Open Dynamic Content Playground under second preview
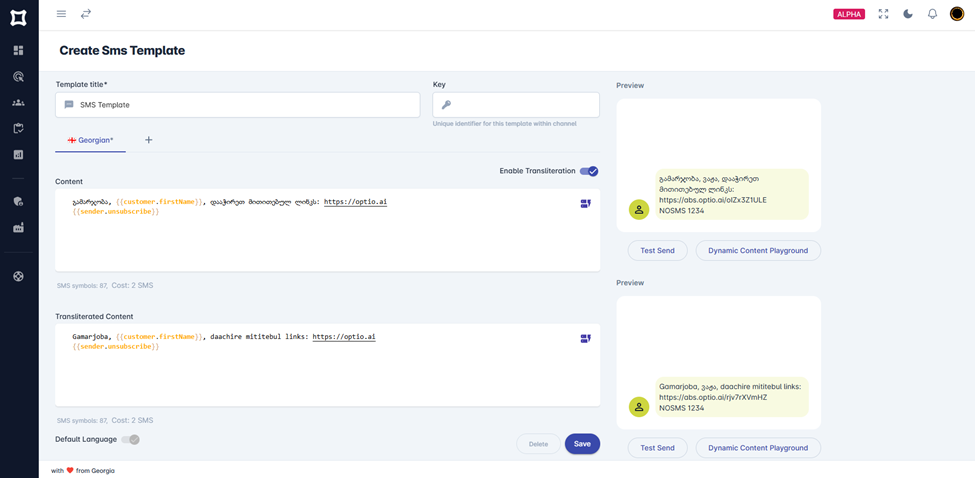This screenshot has height=478, width=975. [x=758, y=448]
